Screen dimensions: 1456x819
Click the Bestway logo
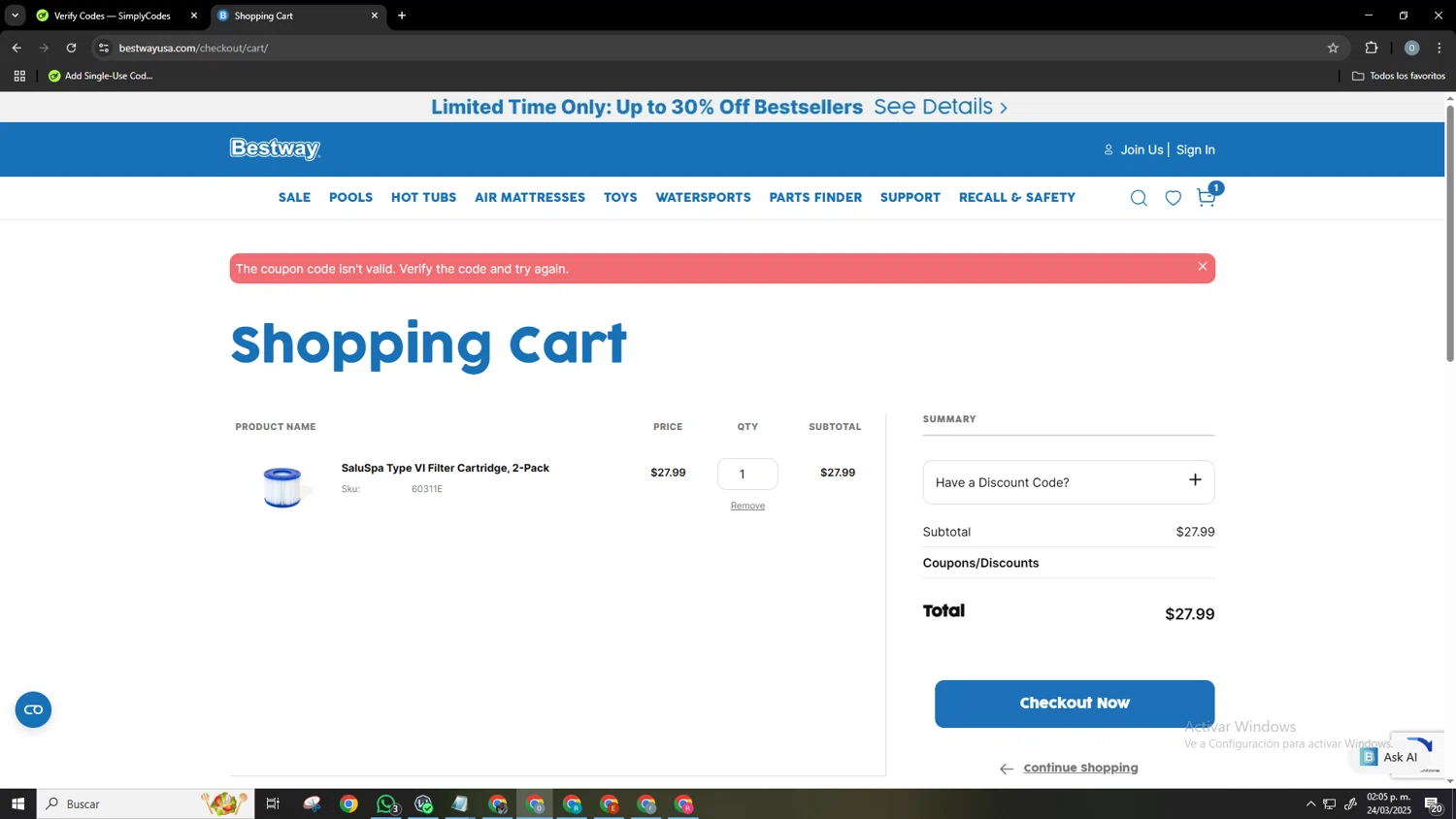[x=275, y=148]
